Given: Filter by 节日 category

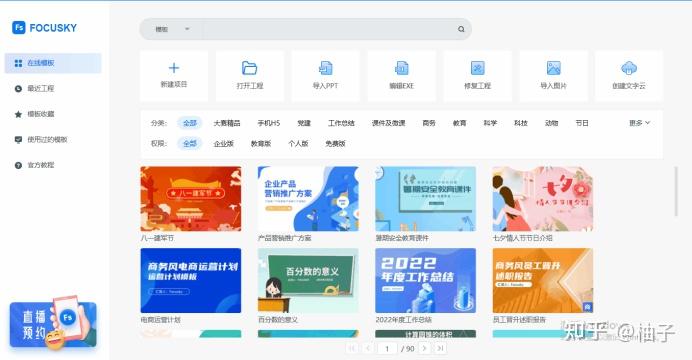Looking at the screenshot, I should [x=582, y=123].
